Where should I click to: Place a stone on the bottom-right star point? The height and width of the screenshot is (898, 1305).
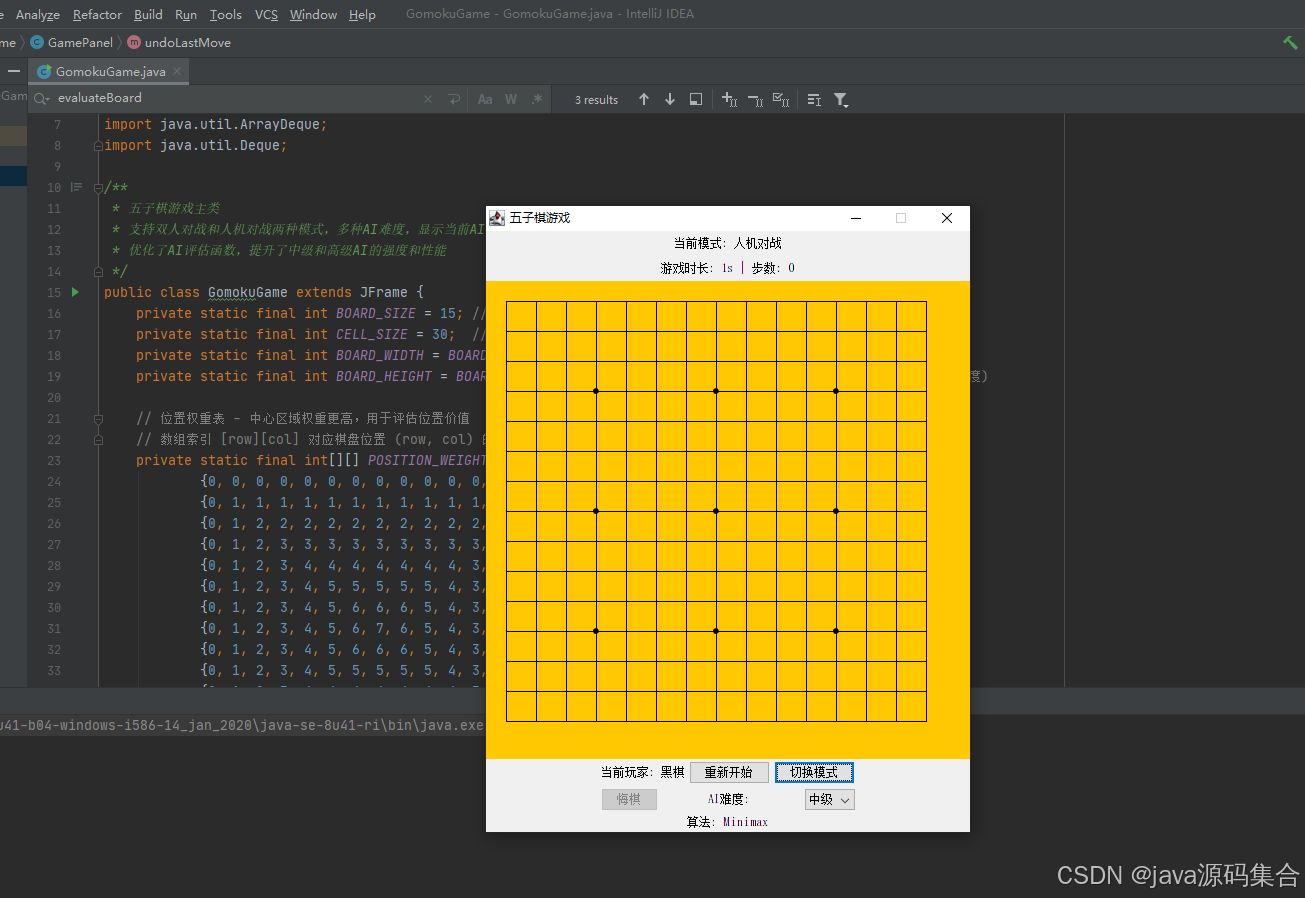[x=836, y=631]
